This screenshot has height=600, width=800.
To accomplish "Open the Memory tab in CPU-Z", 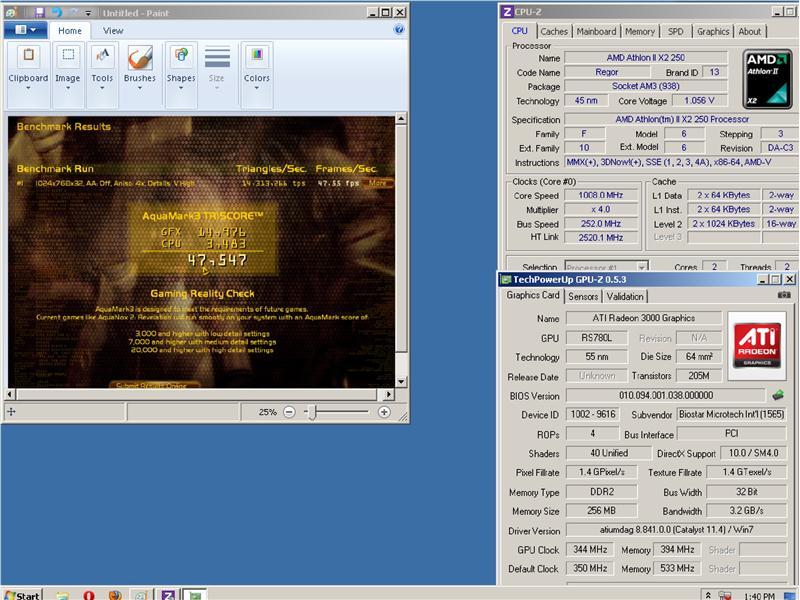I will [x=639, y=32].
